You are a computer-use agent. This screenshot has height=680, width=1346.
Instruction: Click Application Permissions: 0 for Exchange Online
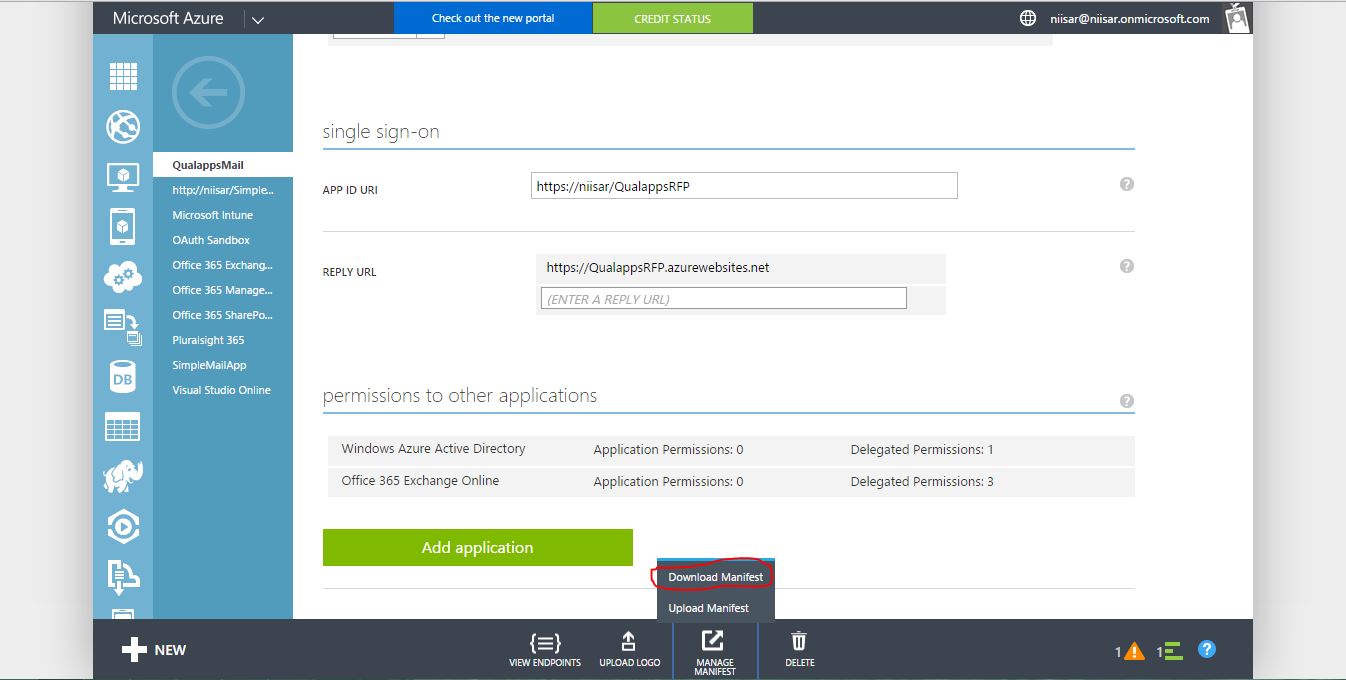coord(668,482)
